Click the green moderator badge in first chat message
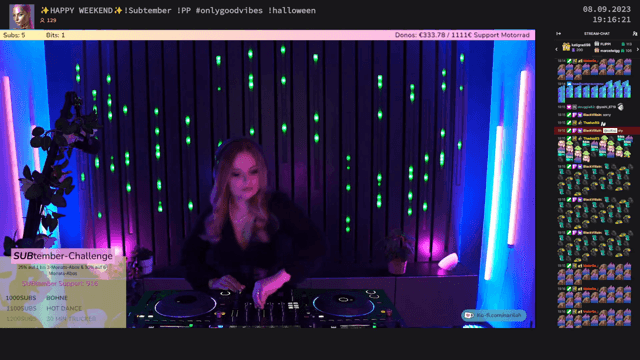640x360 pixels. [x=569, y=61]
